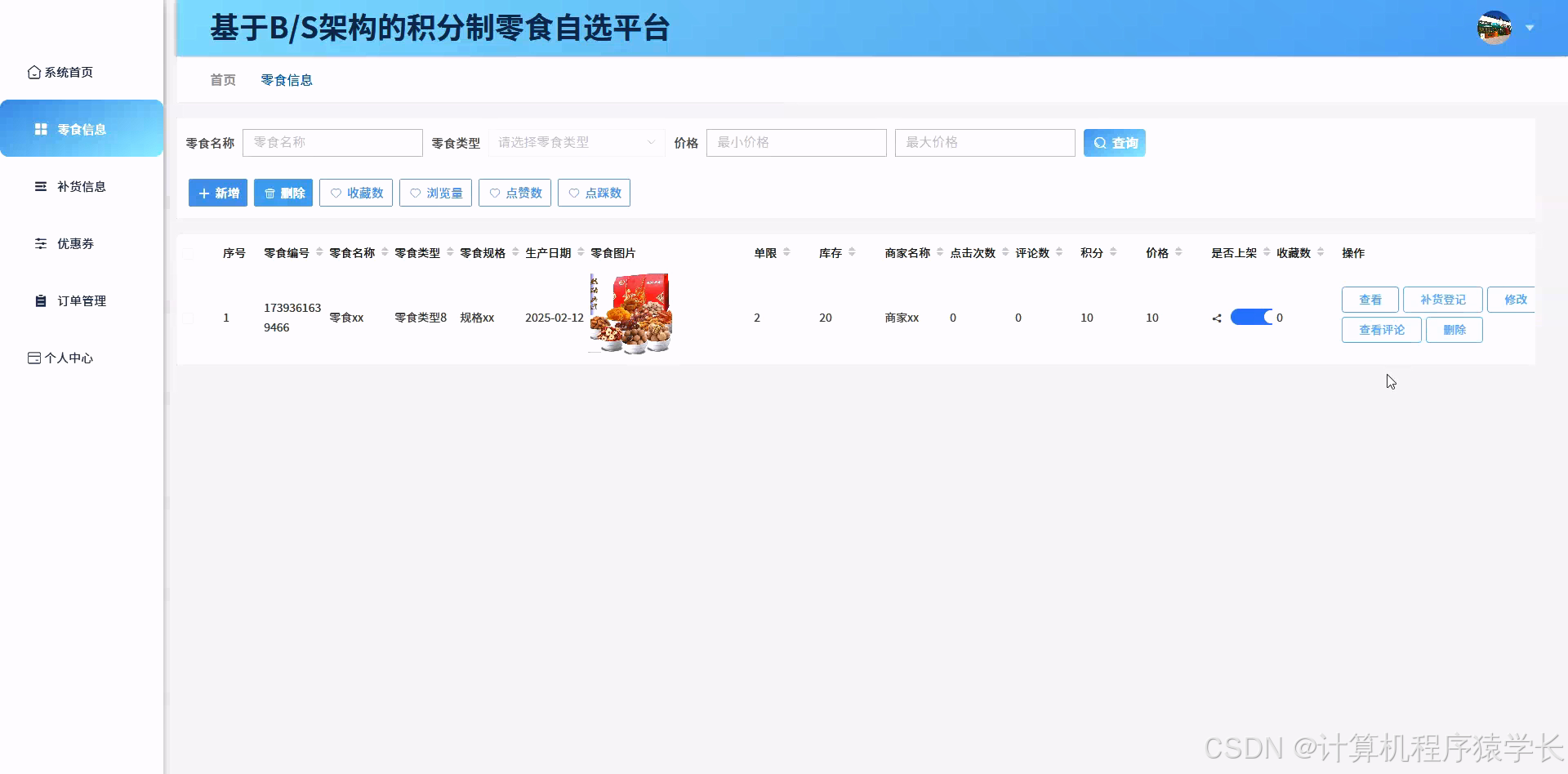Toggle the 是否上架 switch for 零食xx
The image size is (1568, 774).
(1252, 318)
